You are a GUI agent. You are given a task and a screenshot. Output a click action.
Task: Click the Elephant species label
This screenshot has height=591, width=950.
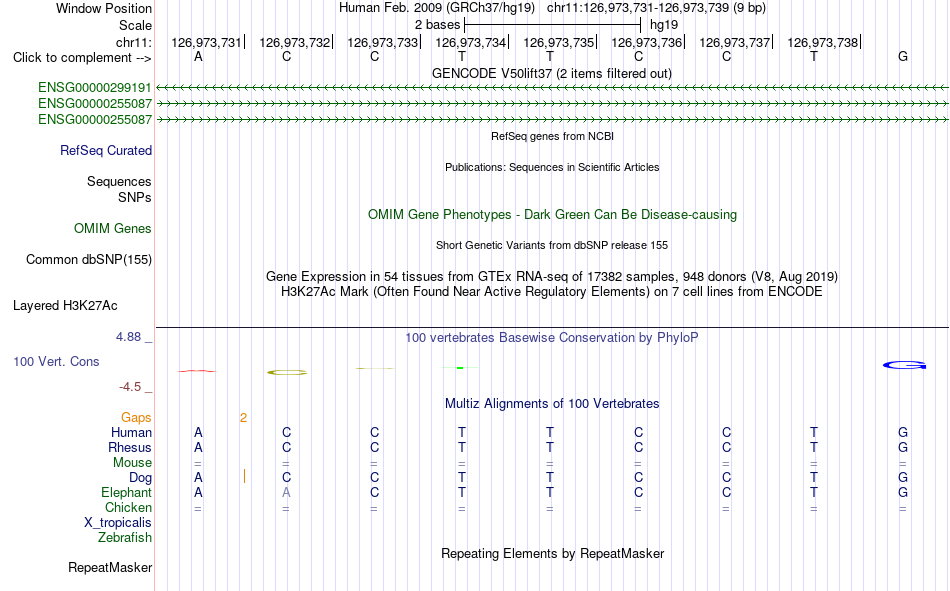coord(127,492)
